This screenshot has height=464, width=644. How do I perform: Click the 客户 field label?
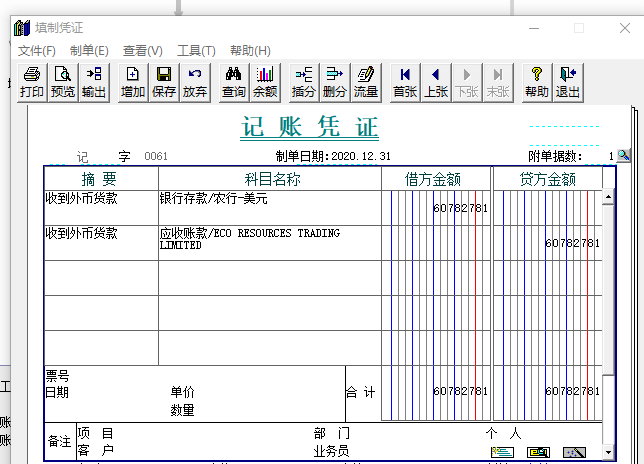pyautogui.click(x=95, y=450)
